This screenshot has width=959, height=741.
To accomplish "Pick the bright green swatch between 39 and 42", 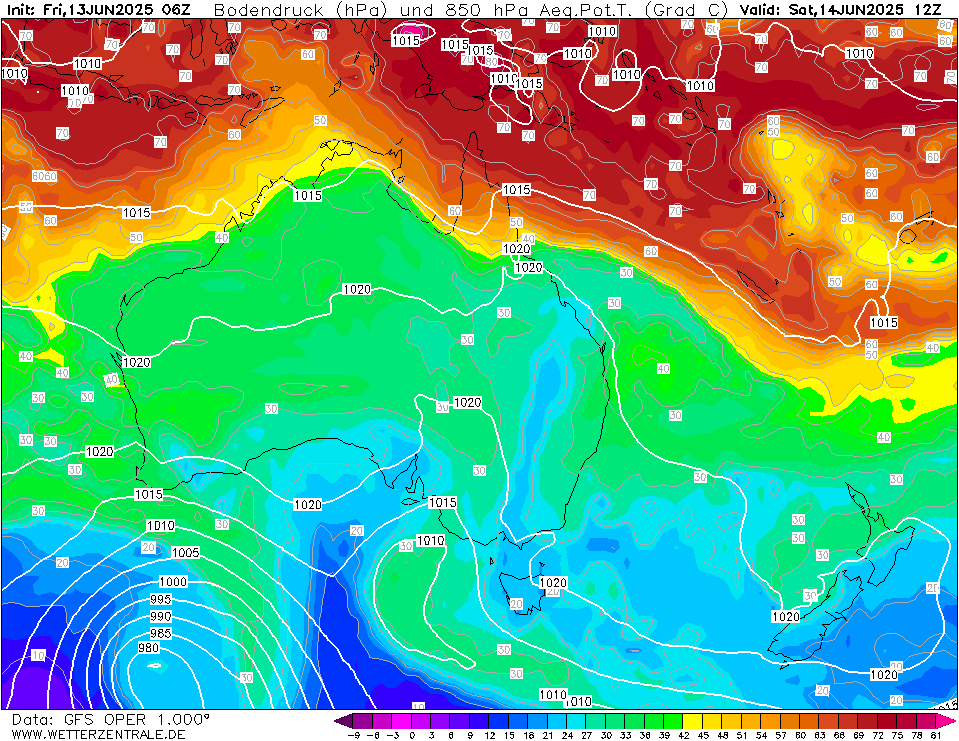I will point(673,721).
